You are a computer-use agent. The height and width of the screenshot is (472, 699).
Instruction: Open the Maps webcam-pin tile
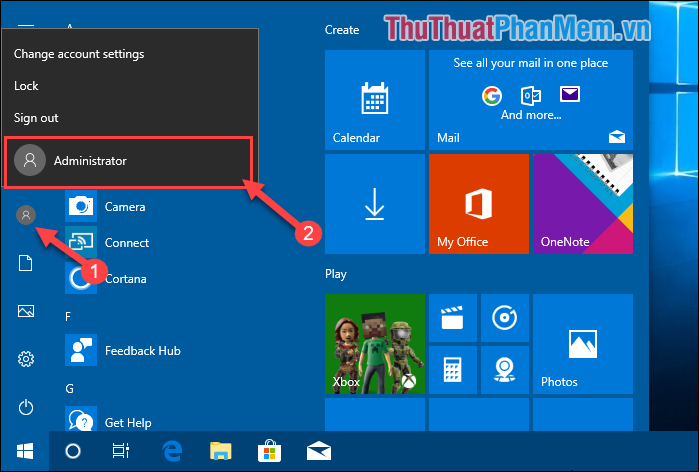[505, 370]
